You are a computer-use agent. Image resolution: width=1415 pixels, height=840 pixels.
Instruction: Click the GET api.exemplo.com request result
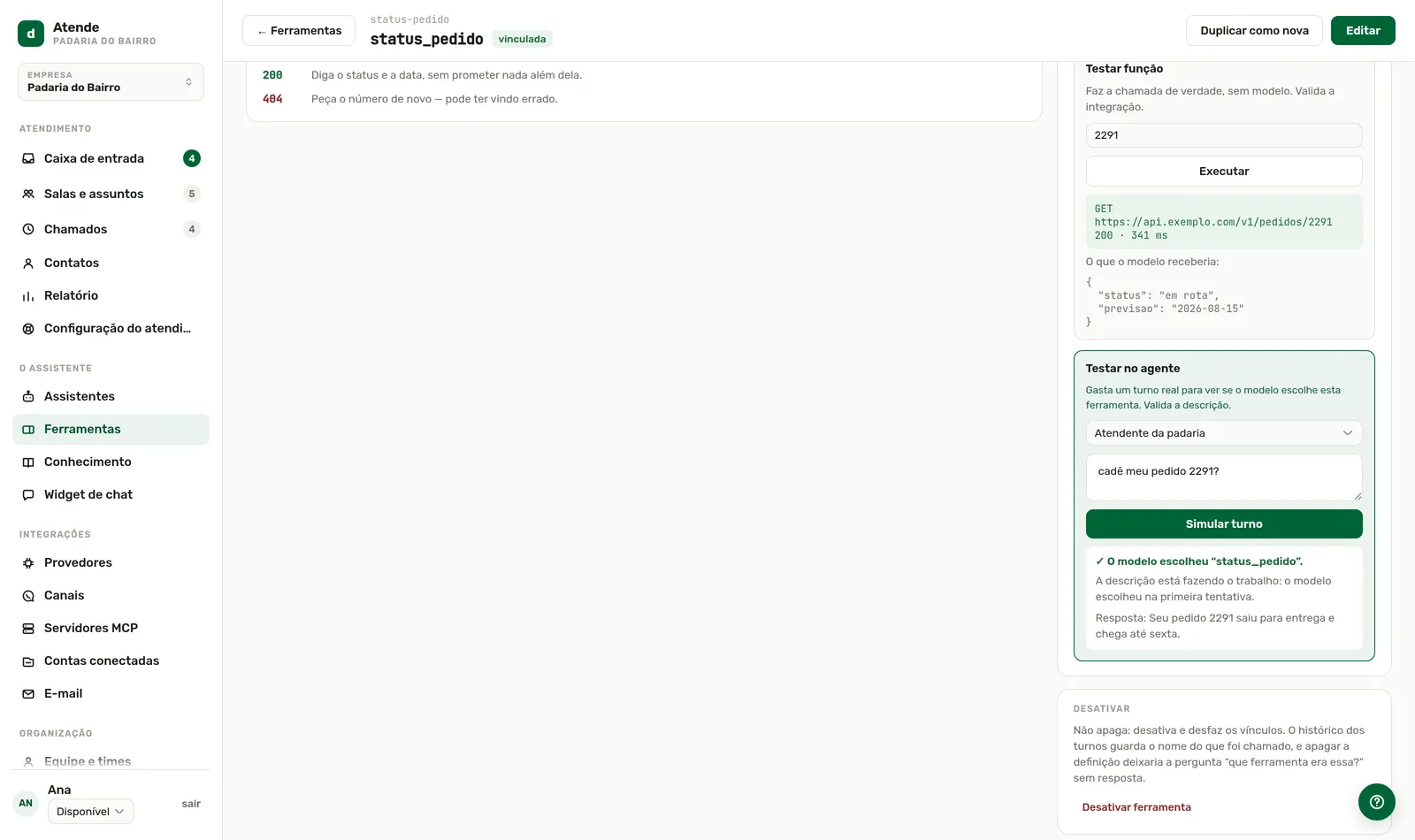pos(1224,222)
